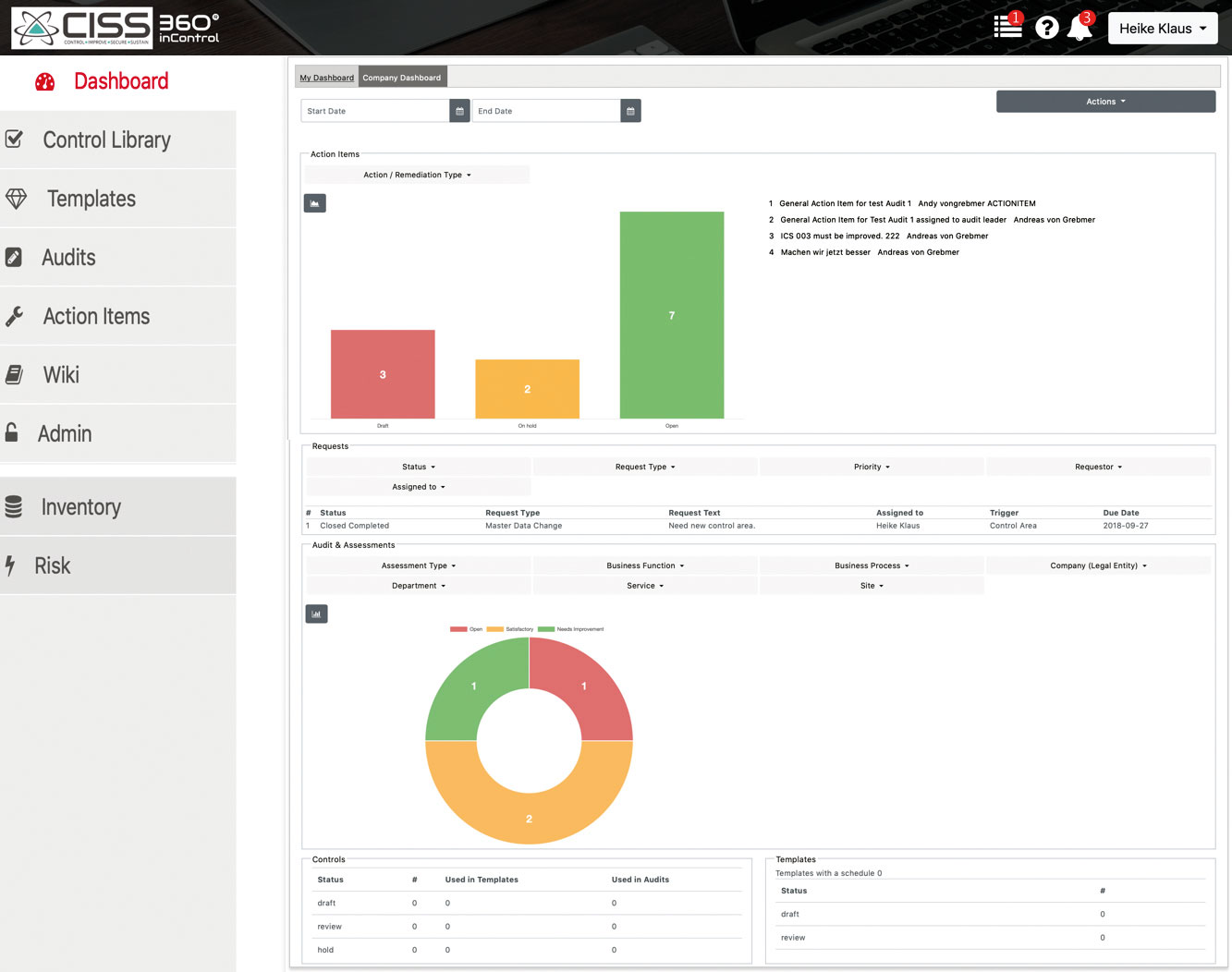Screen dimensions: 1232x972
Task: Open the Heike Klaus user menu
Action: pos(1163,29)
